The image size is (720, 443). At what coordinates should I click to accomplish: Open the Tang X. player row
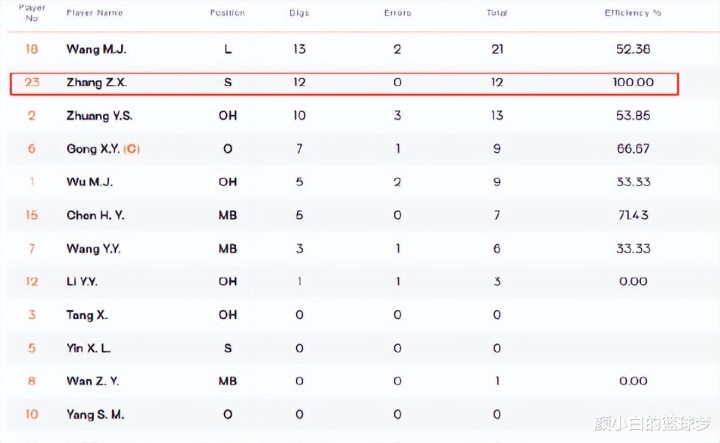87,315
